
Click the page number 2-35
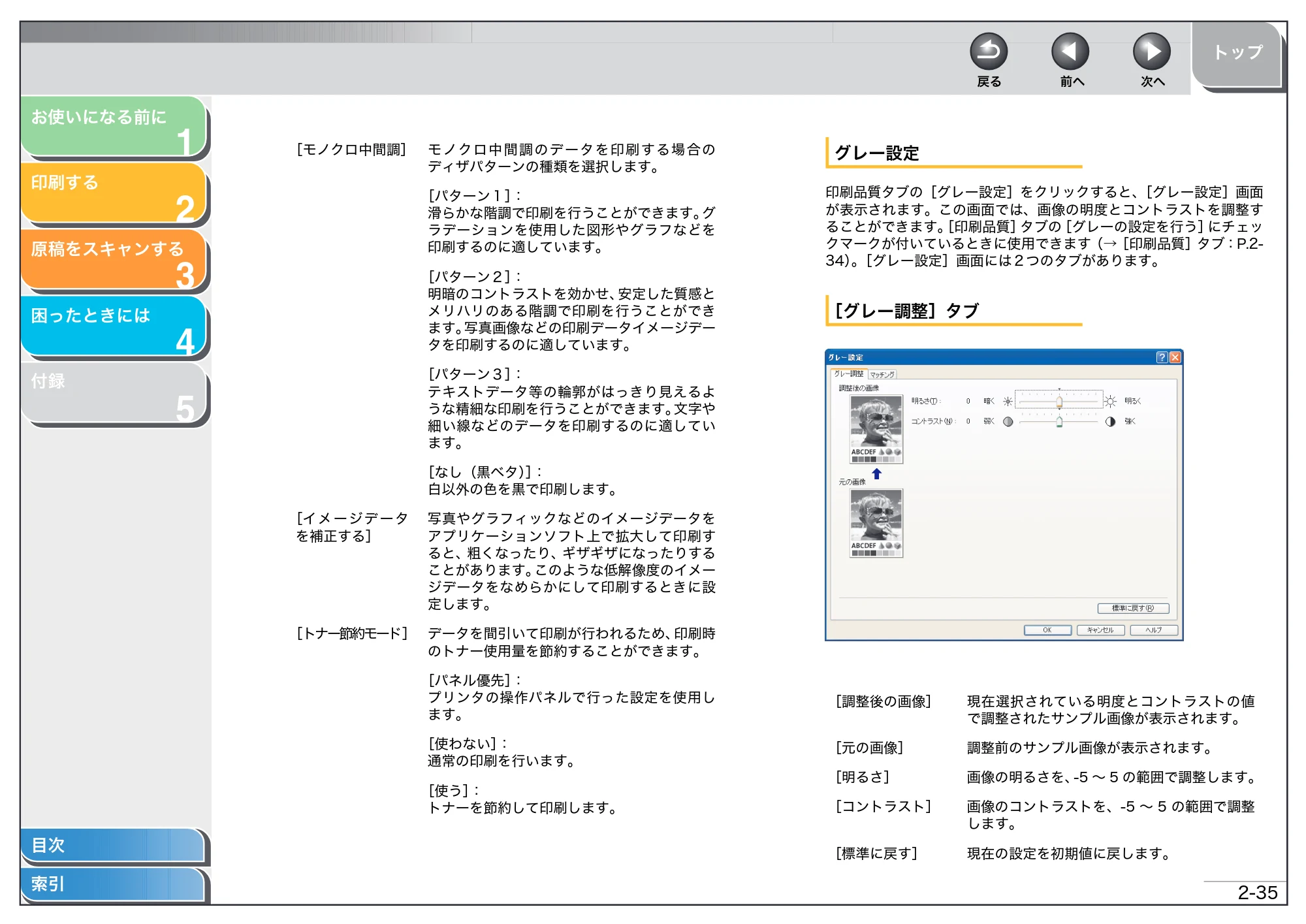tap(1258, 893)
